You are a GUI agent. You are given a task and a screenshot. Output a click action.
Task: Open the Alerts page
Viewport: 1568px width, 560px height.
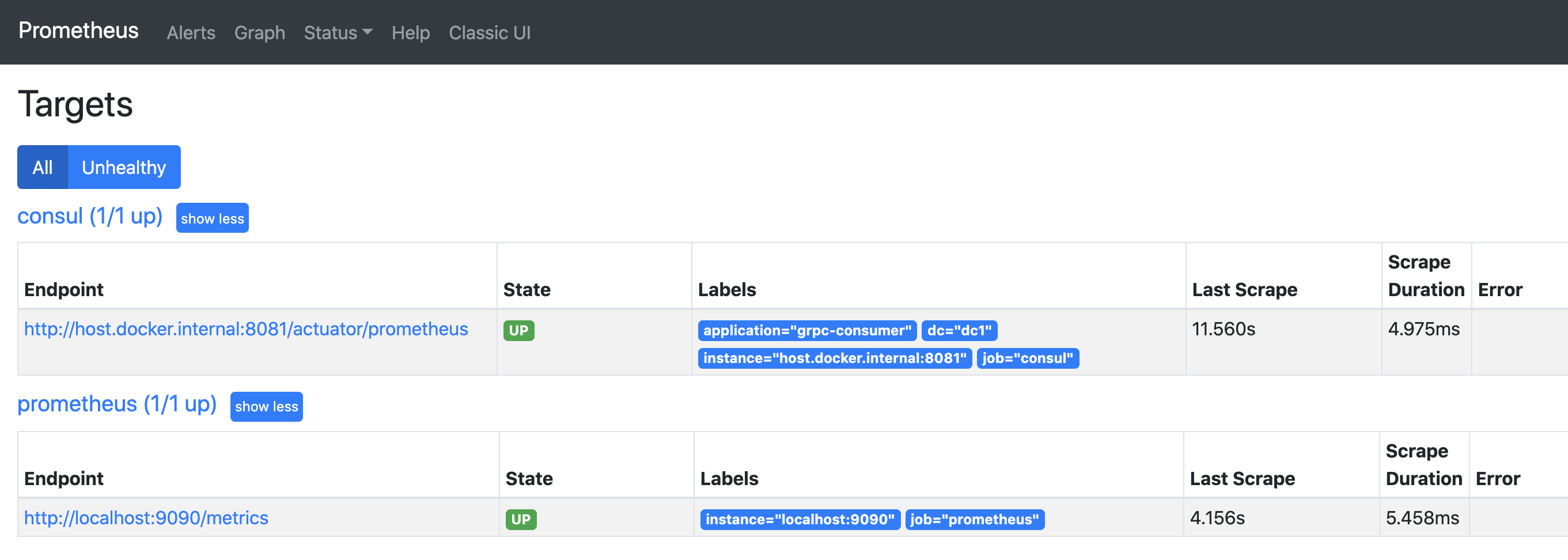point(191,33)
